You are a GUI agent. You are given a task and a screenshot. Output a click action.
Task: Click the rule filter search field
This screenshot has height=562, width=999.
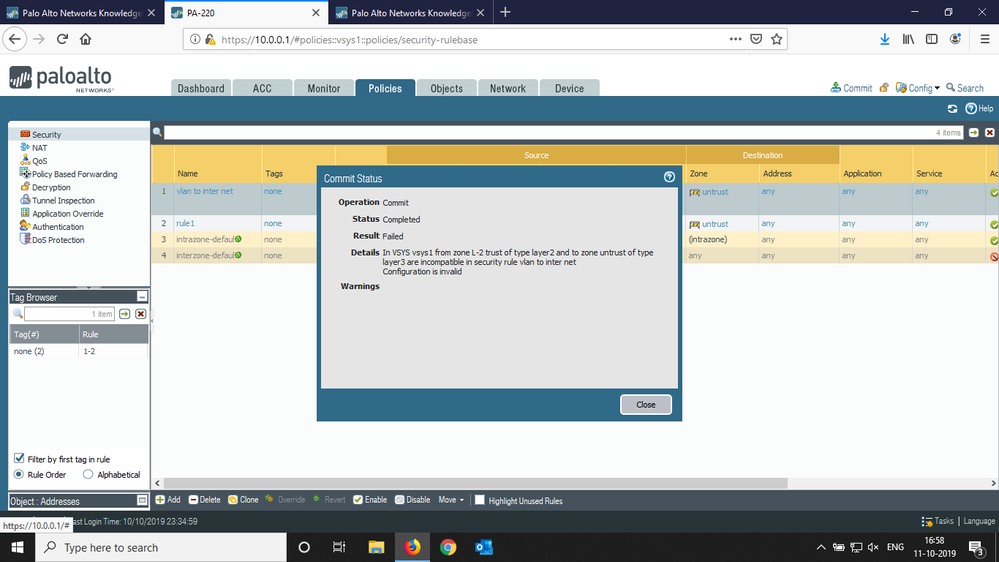tap(564, 133)
